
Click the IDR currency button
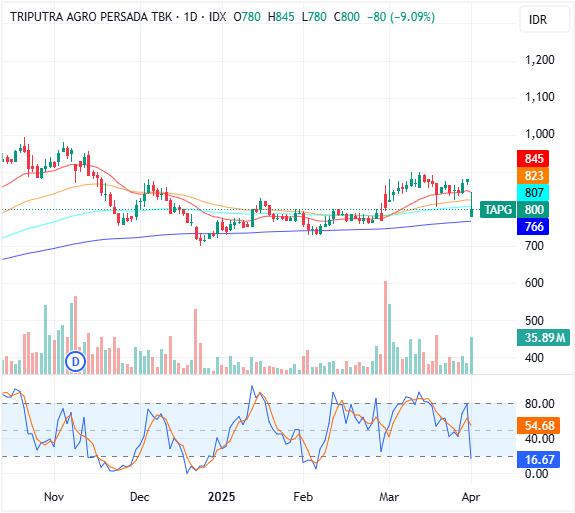pos(545,19)
